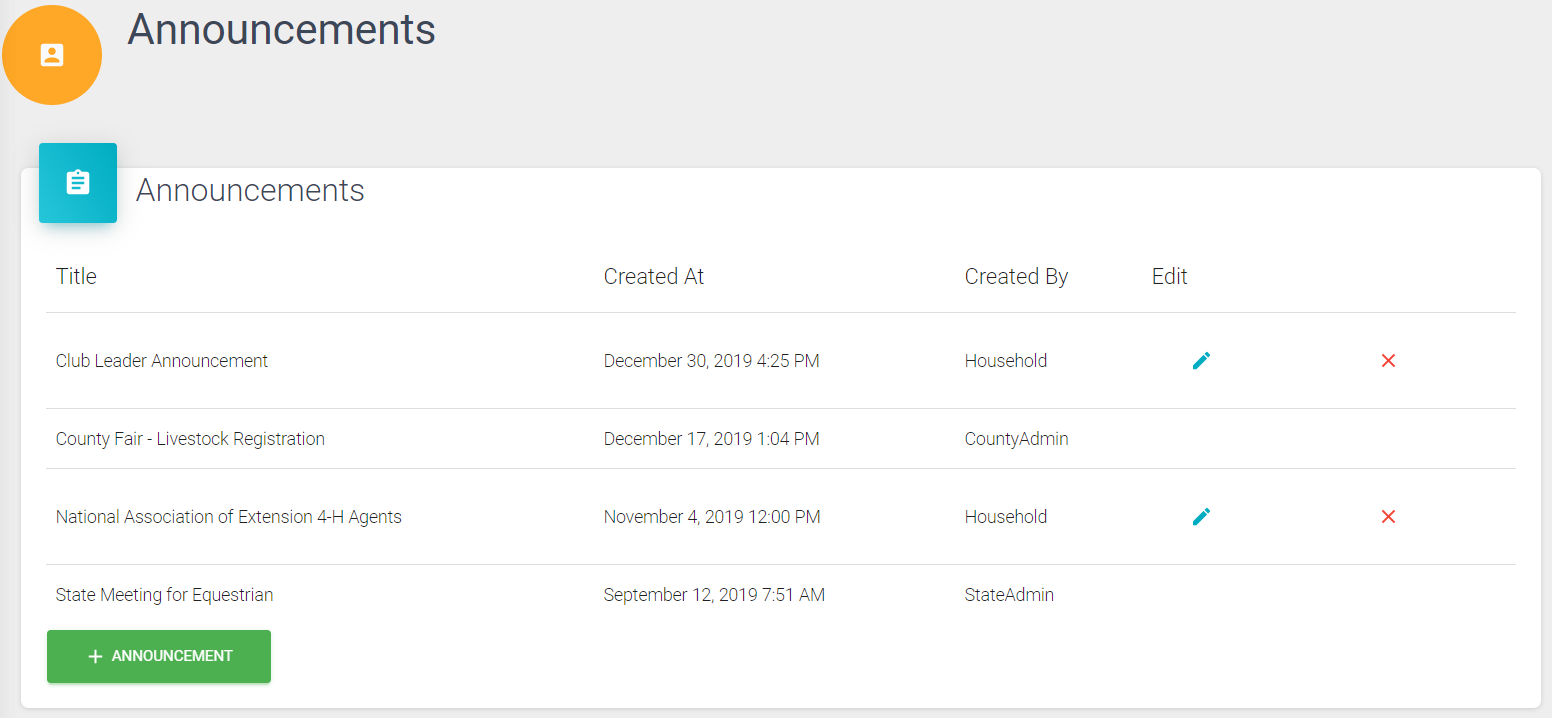
Task: Select the December 30, 2019 4:25 PM date cell
Action: click(712, 361)
